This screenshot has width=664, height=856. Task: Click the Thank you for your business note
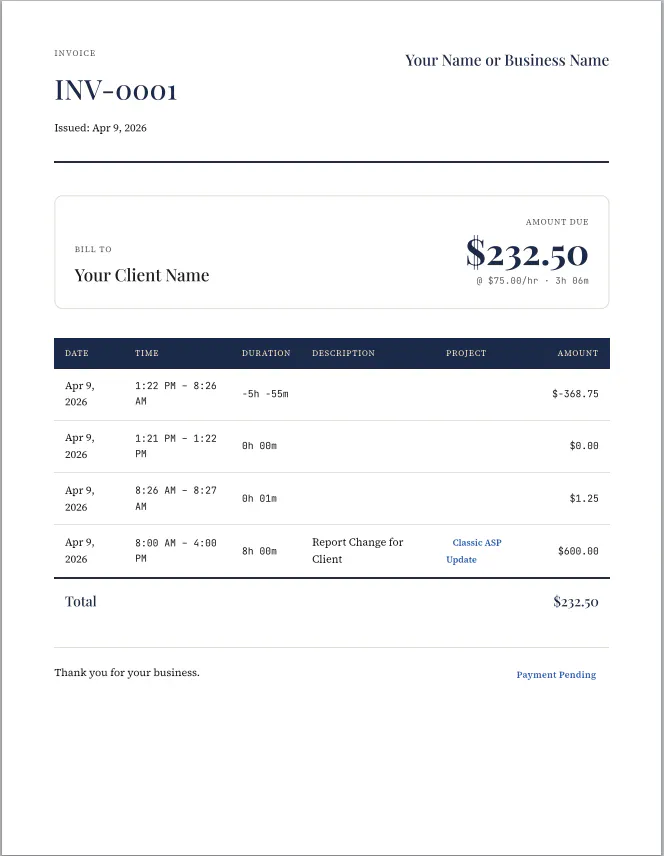pos(127,673)
